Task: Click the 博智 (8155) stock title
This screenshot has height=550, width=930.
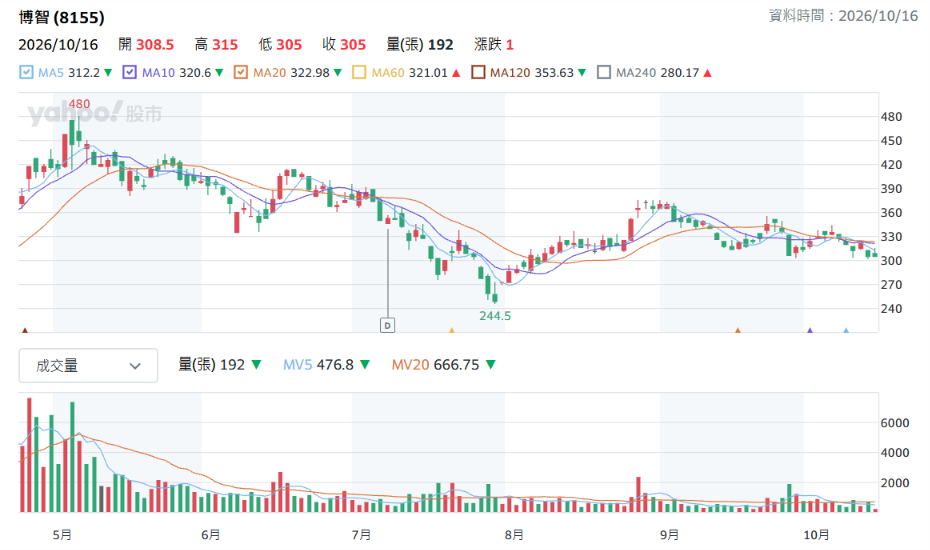Action: (x=62, y=17)
